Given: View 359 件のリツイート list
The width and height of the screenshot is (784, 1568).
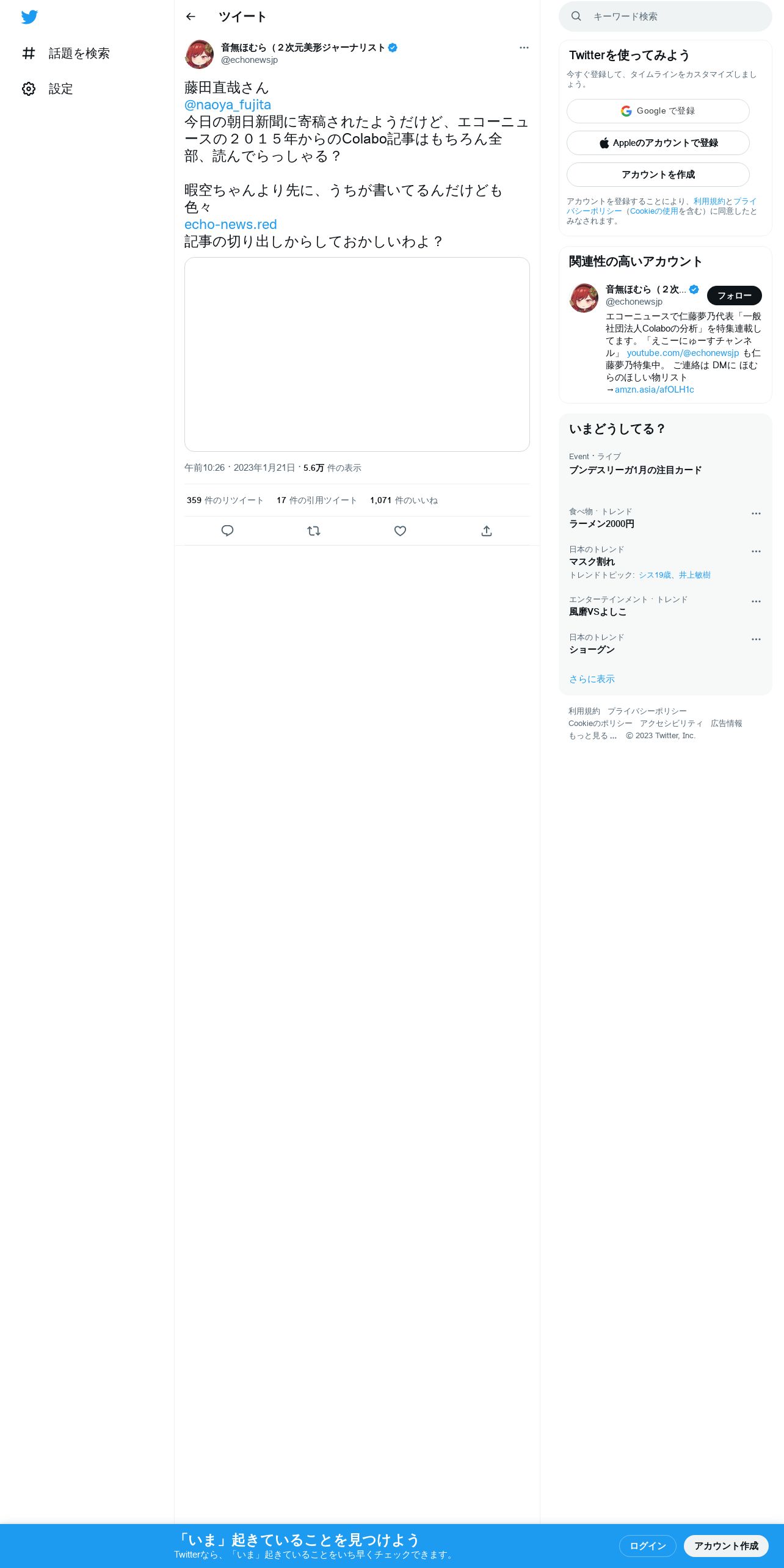Looking at the screenshot, I should click(225, 500).
